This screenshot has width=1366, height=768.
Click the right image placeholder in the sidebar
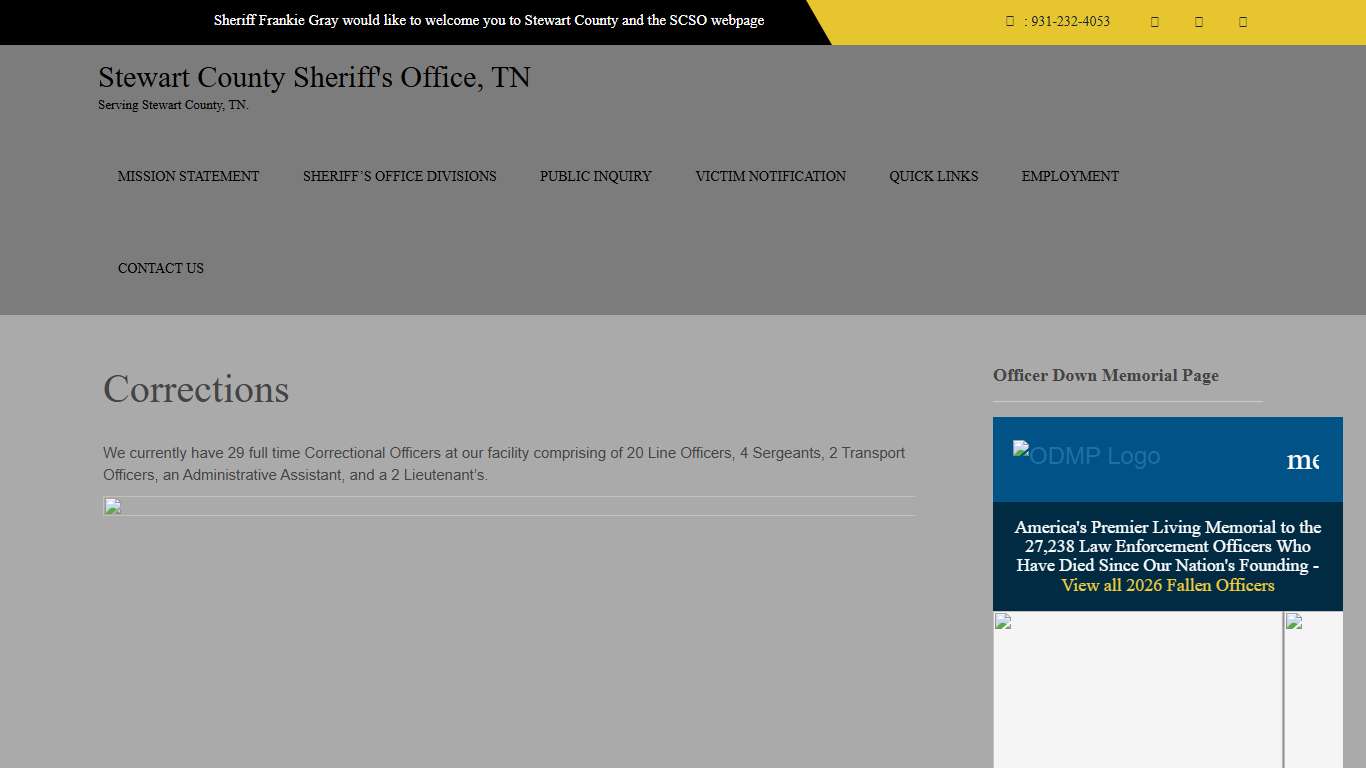click(1292, 621)
